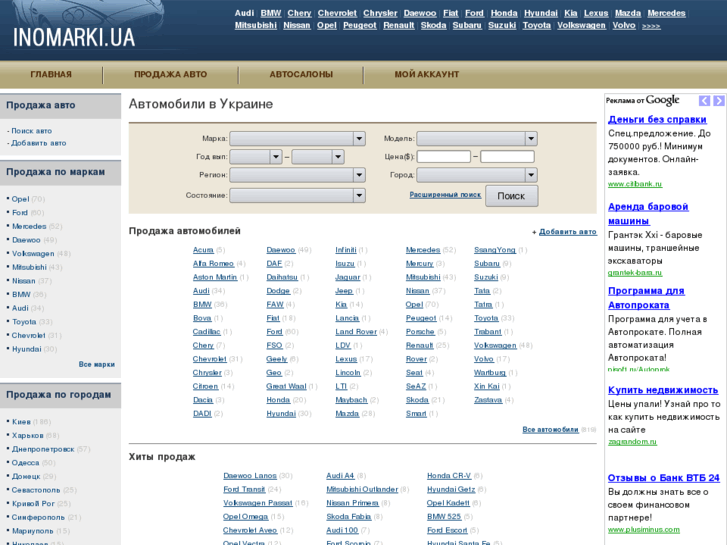Open Zastava in the brand list

[x=488, y=400]
